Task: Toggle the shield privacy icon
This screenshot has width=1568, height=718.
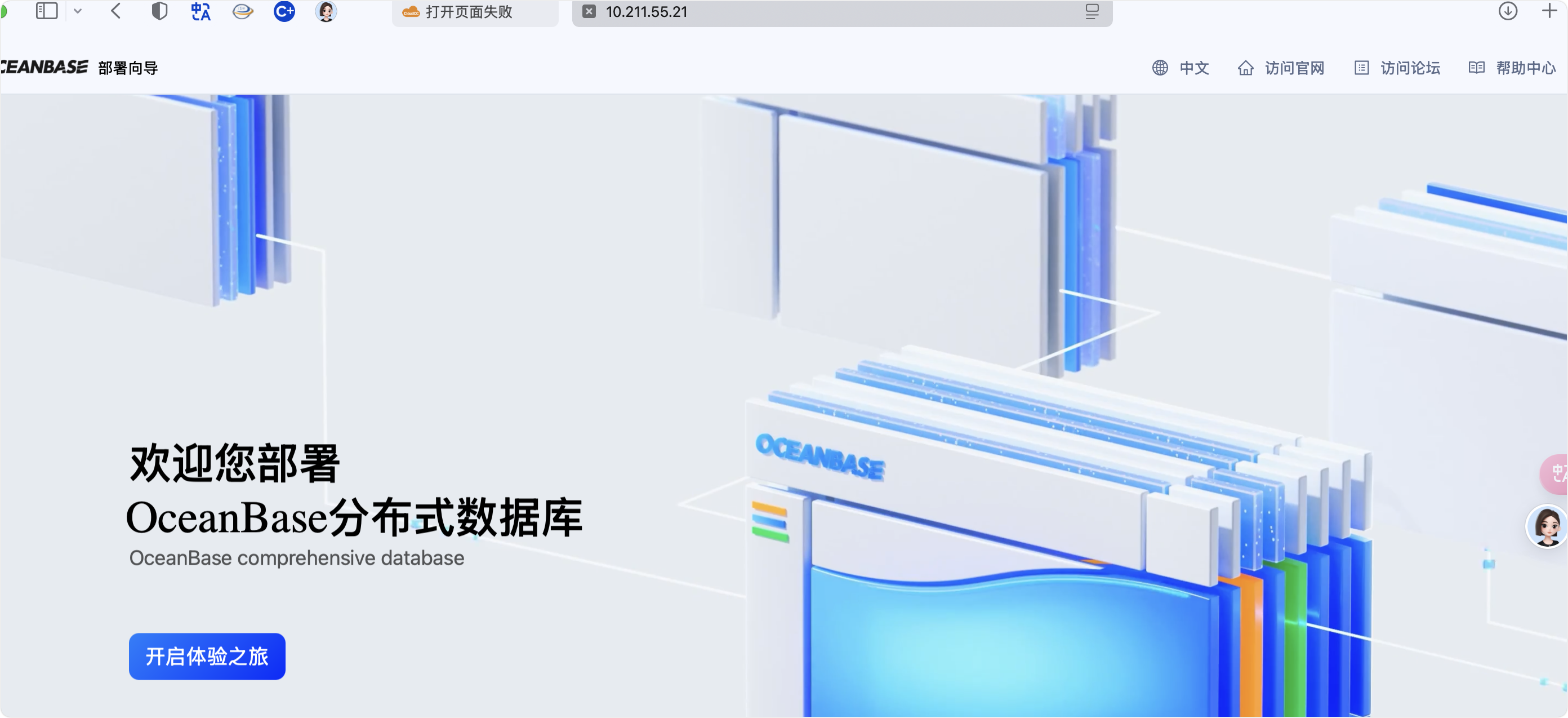Action: pos(159,11)
